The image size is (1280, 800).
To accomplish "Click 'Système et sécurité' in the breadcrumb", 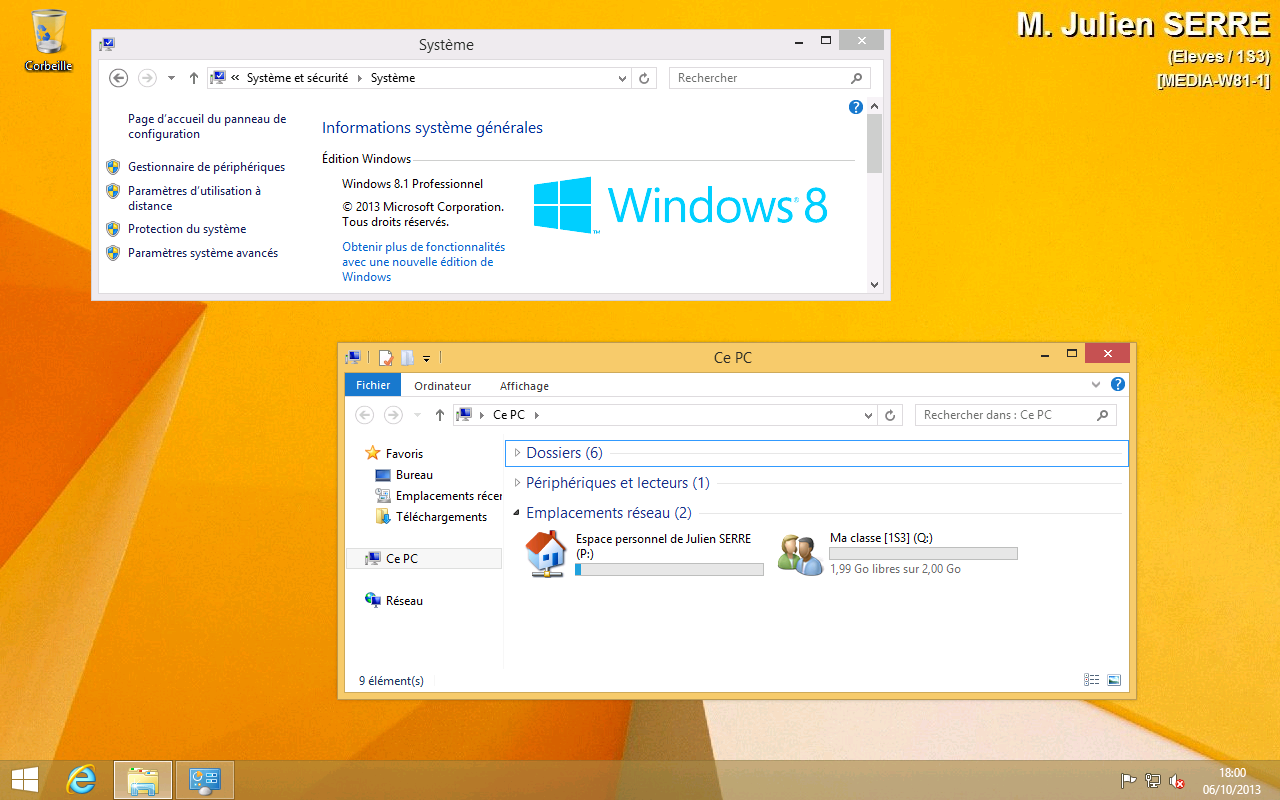I will pos(297,78).
